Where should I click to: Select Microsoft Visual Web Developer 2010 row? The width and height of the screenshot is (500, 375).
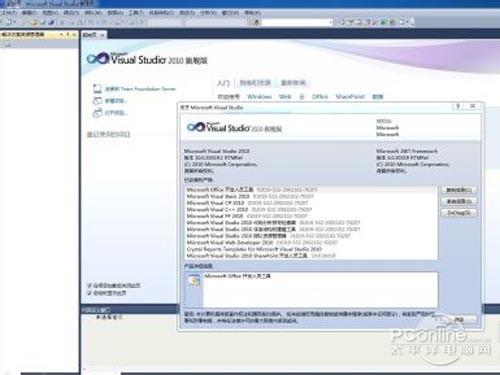(311, 242)
